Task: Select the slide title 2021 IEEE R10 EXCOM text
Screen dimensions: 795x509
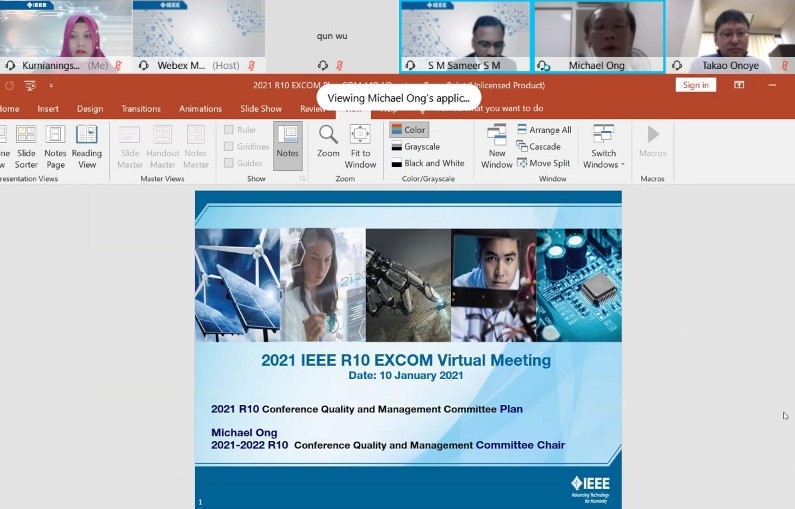Action: pos(406,360)
